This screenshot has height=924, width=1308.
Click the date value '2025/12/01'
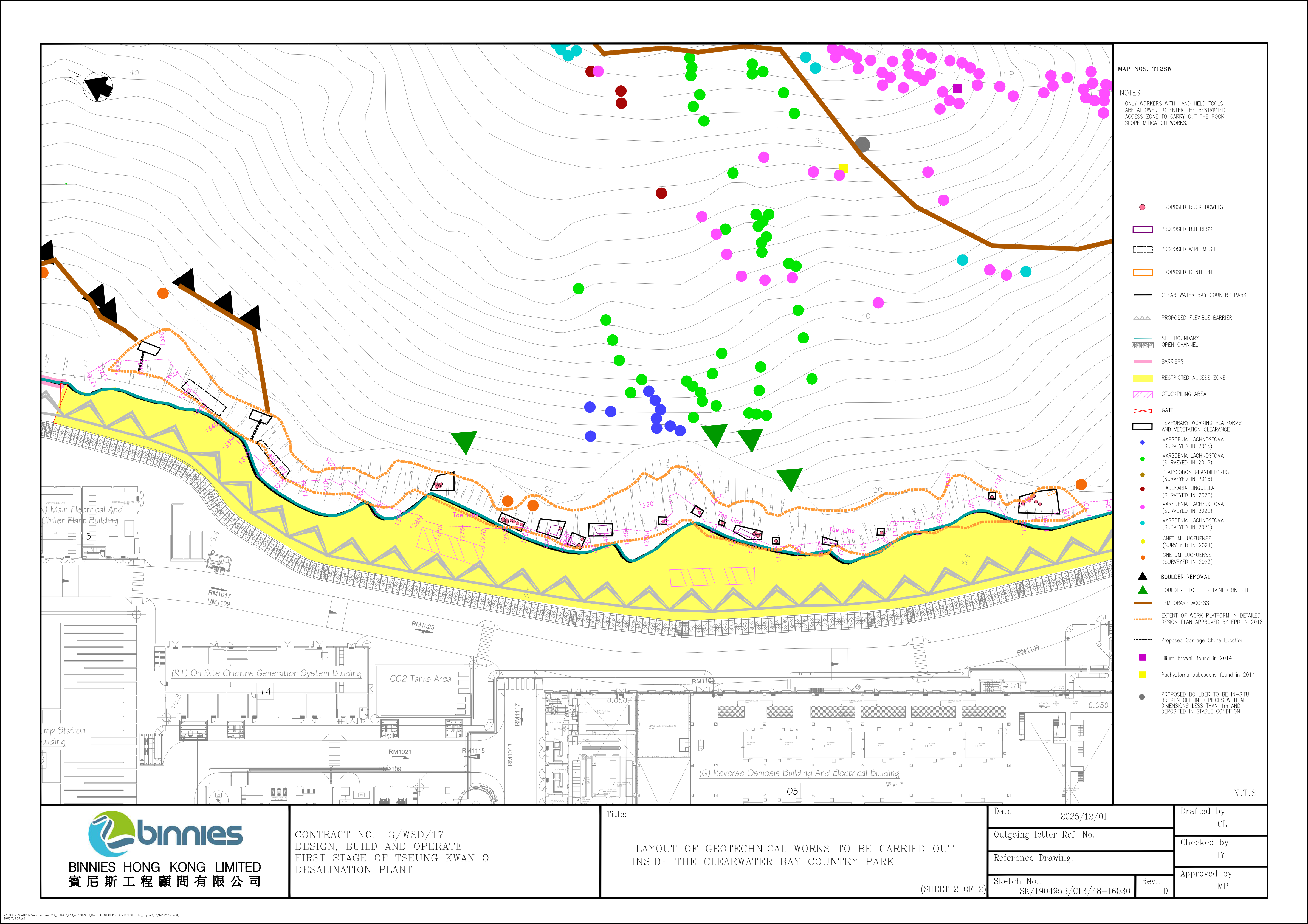(1083, 816)
